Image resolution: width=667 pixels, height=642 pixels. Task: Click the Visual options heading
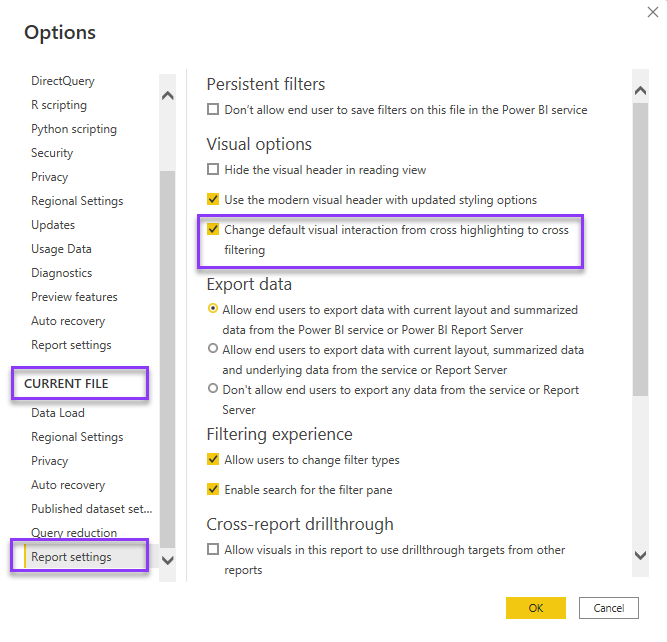click(259, 145)
